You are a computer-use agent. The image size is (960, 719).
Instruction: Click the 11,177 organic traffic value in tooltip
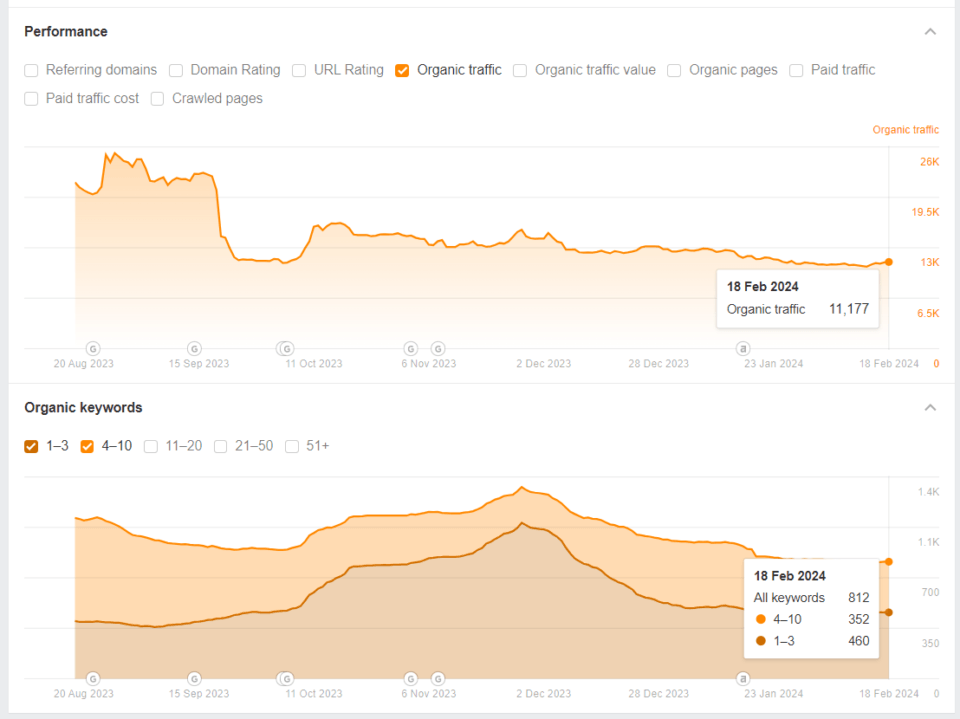[x=849, y=309]
